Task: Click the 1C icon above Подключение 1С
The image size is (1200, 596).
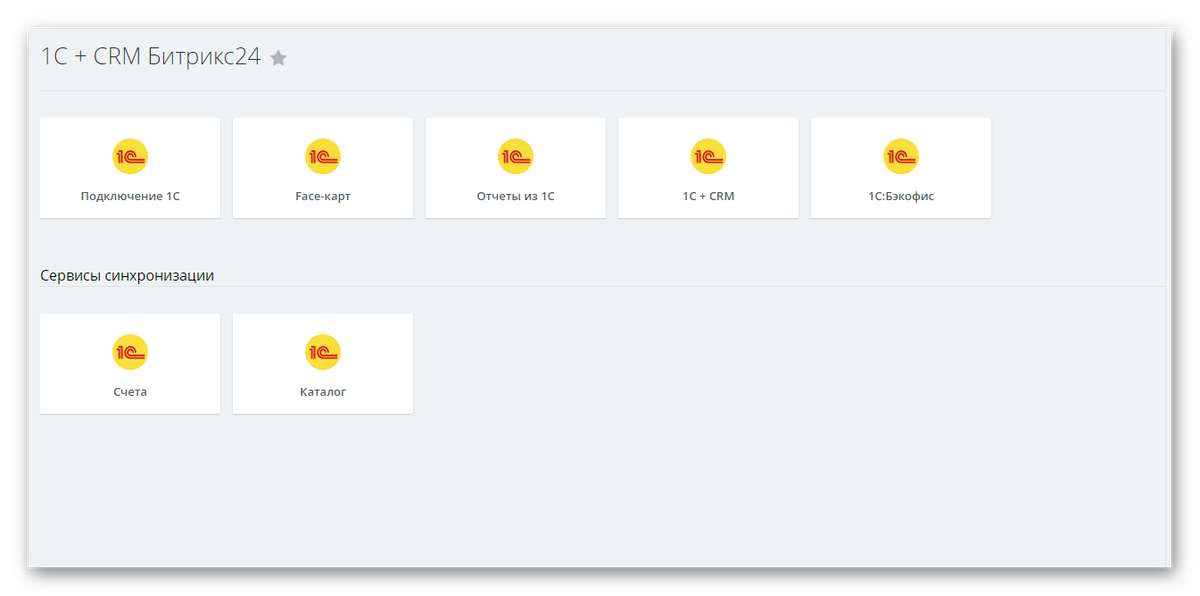Action: click(130, 156)
